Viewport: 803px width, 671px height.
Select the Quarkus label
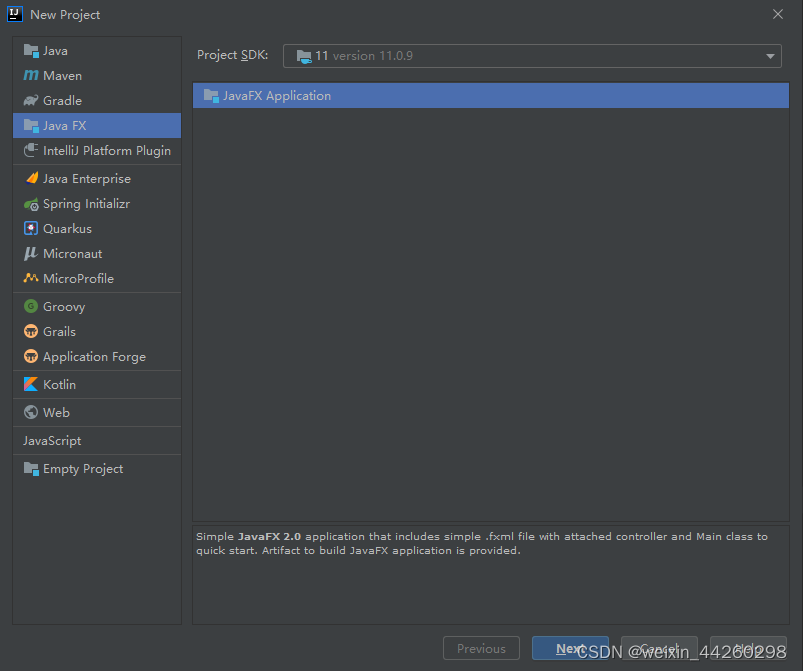tap(68, 229)
